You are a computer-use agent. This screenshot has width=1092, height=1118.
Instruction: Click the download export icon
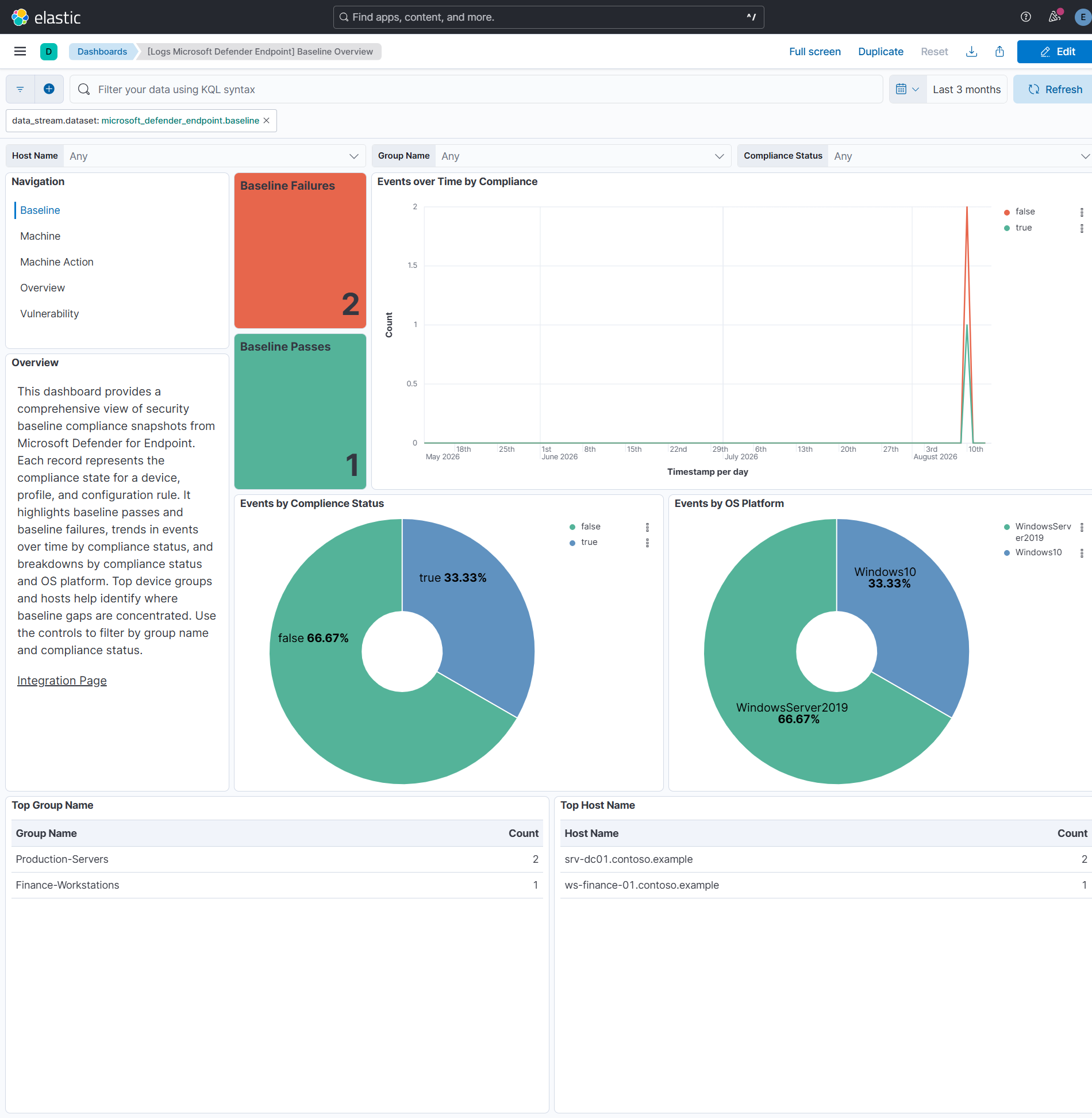click(972, 52)
